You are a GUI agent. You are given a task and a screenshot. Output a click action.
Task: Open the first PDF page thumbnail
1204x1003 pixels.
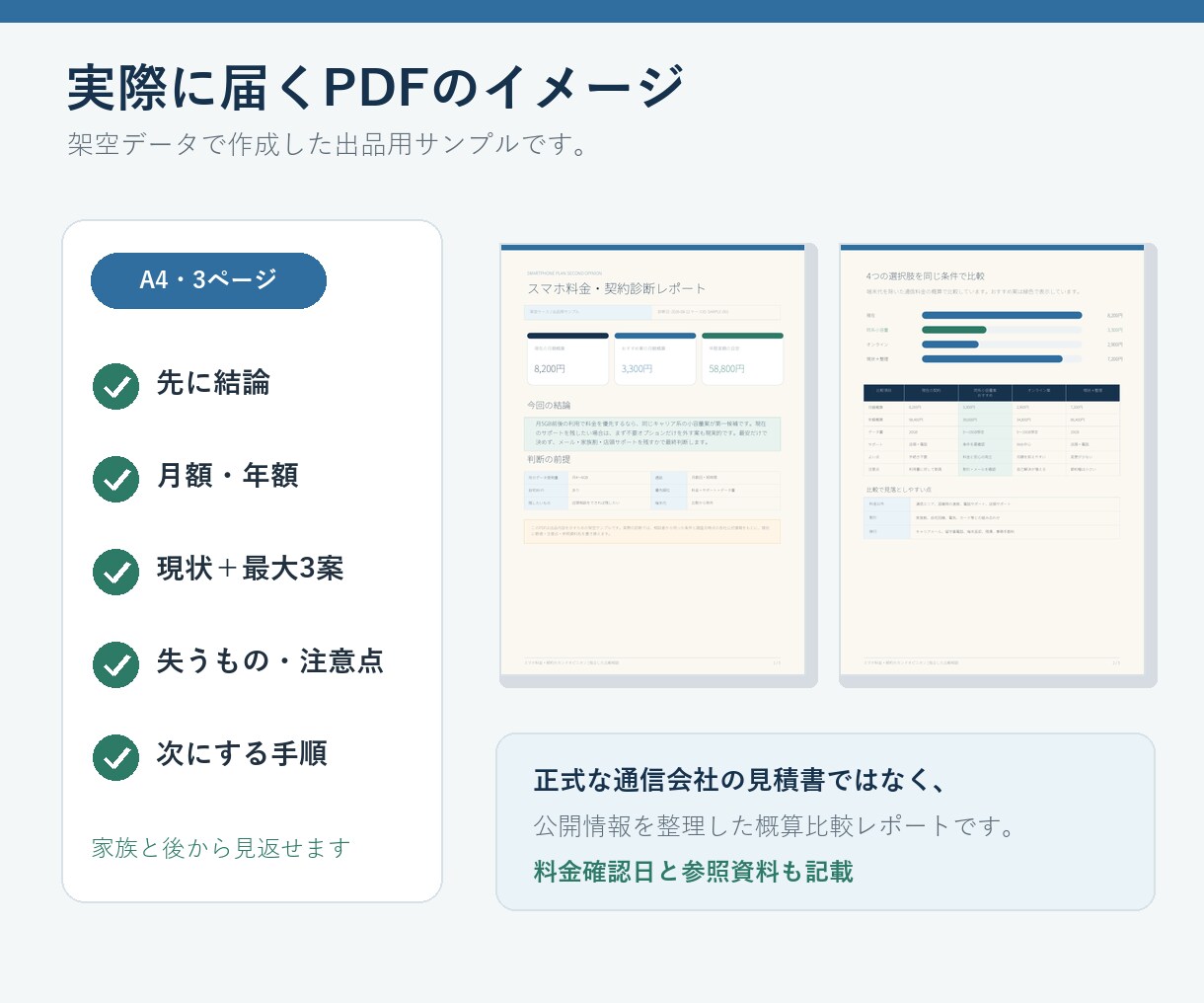pyautogui.click(x=652, y=460)
